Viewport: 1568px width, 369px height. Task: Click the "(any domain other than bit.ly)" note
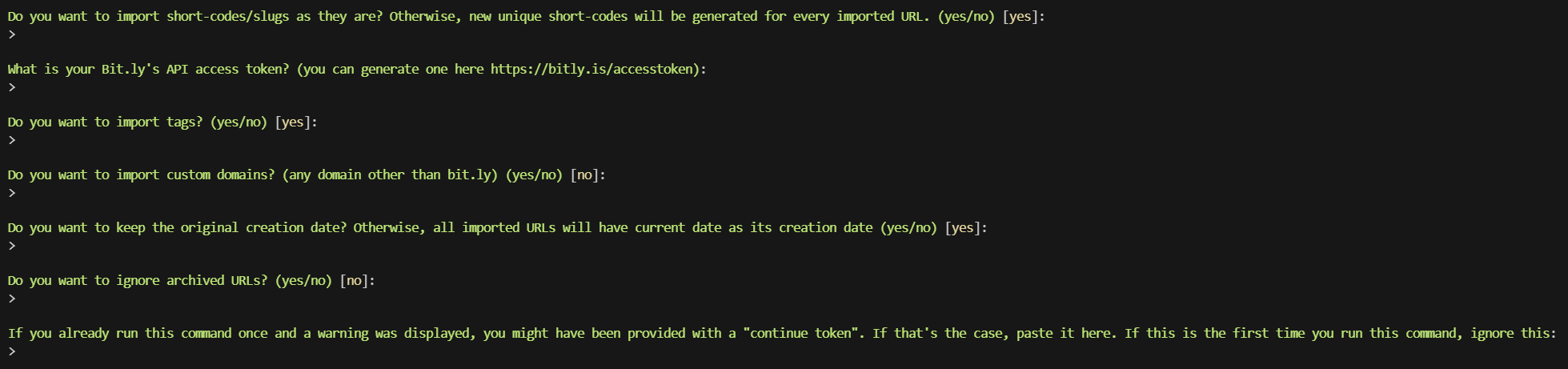point(390,175)
